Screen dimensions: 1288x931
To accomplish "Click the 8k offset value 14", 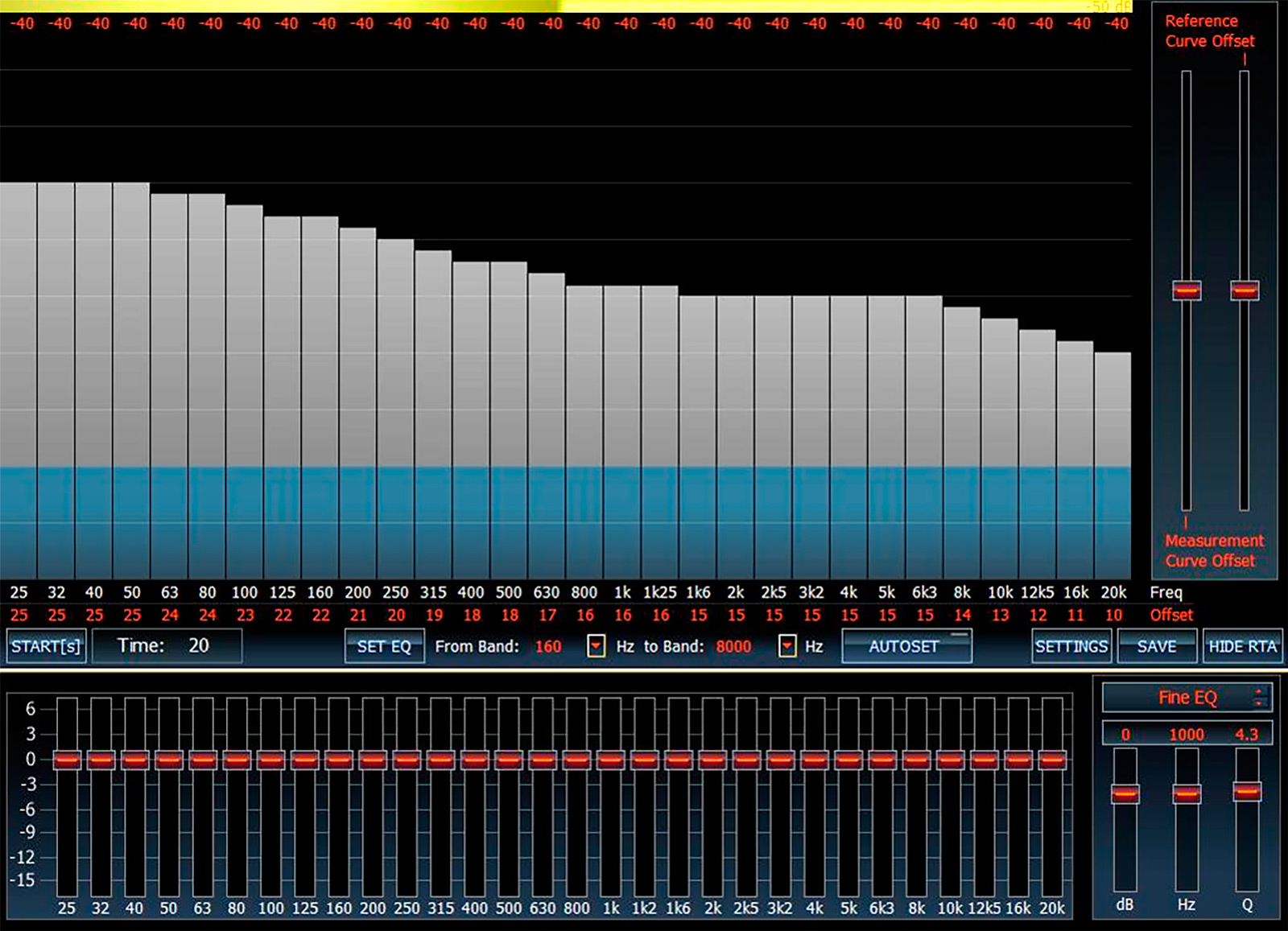I will tap(962, 615).
